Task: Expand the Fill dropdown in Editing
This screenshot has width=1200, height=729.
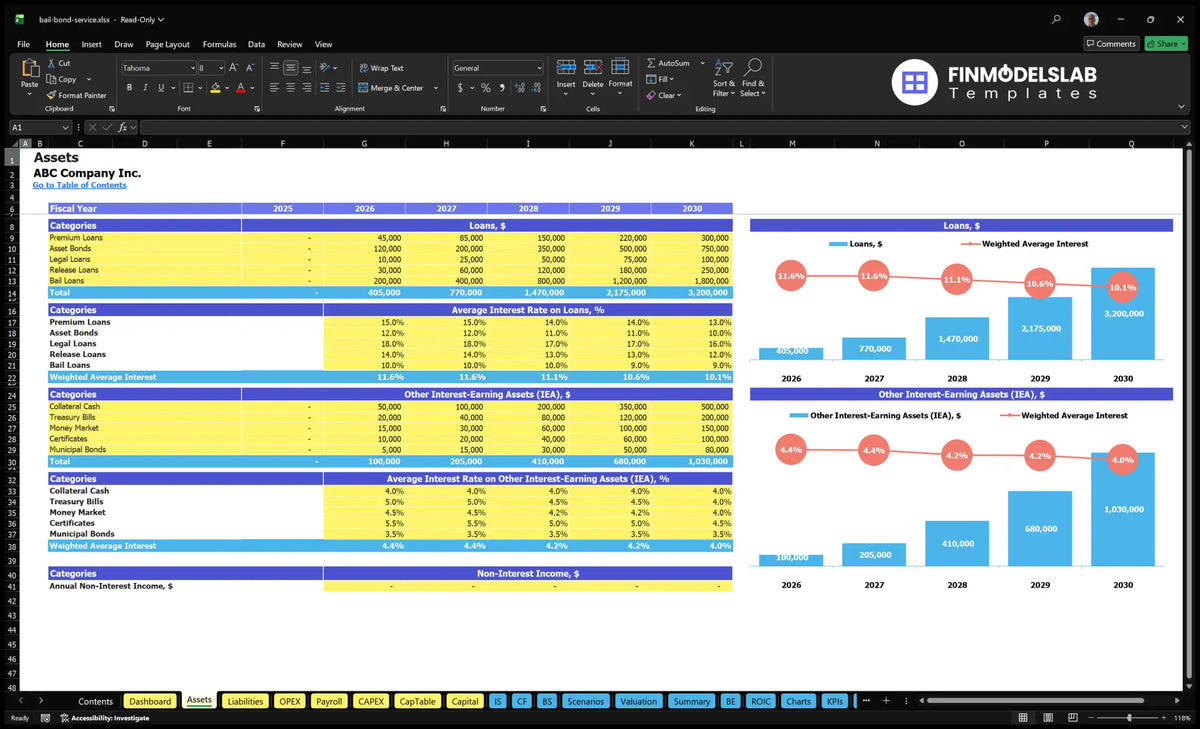Action: 672,79
